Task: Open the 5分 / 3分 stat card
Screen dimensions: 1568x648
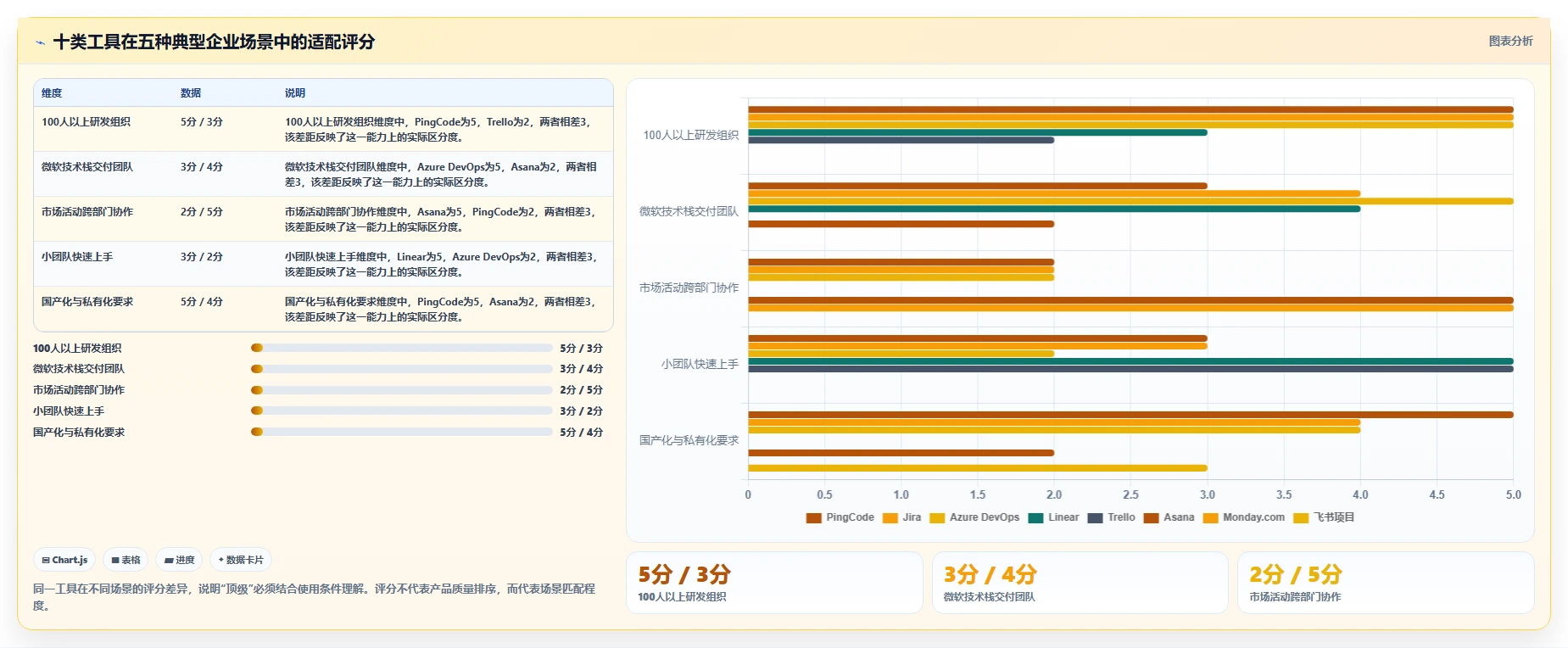Action: coord(774,583)
